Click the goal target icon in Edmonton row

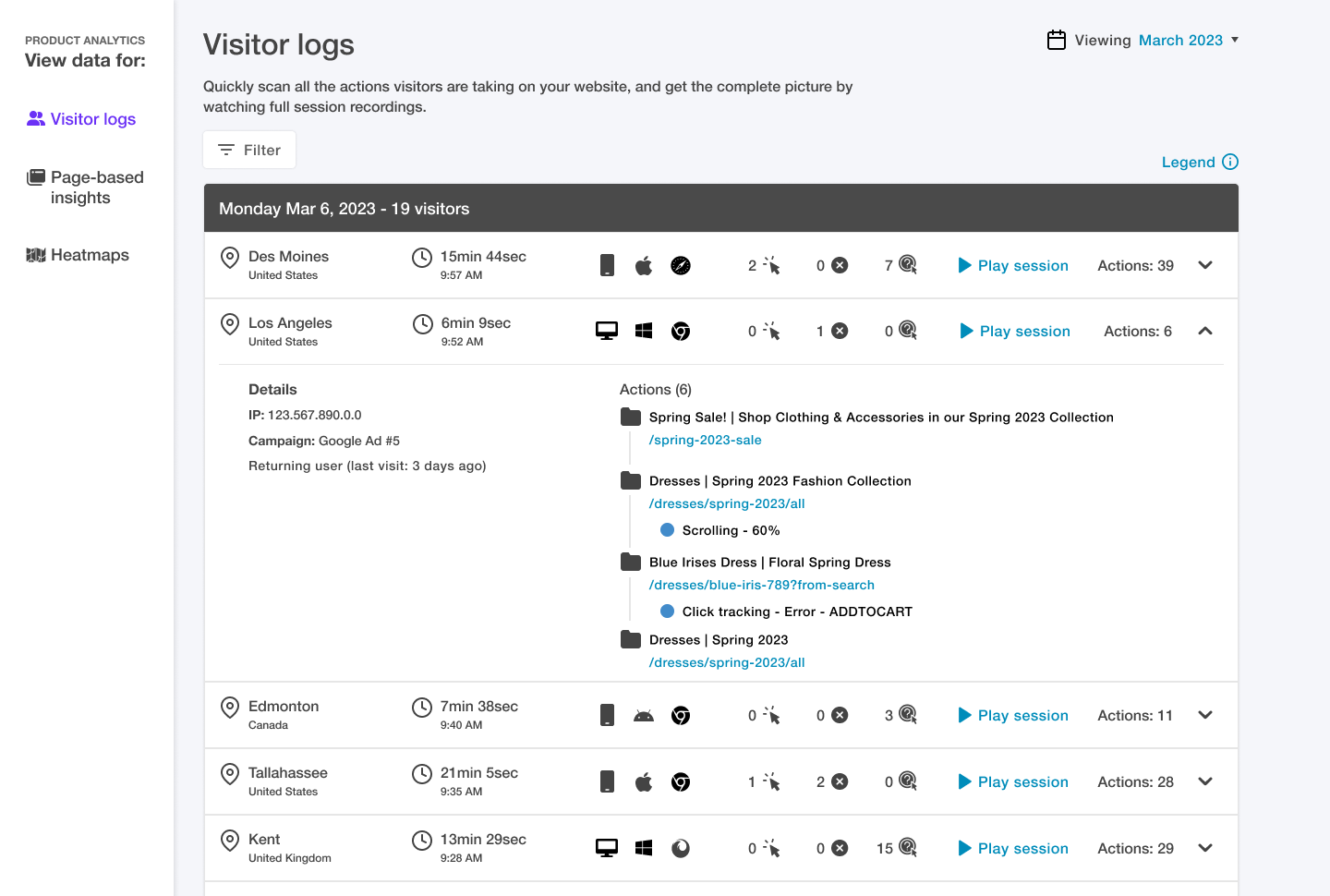click(x=908, y=715)
